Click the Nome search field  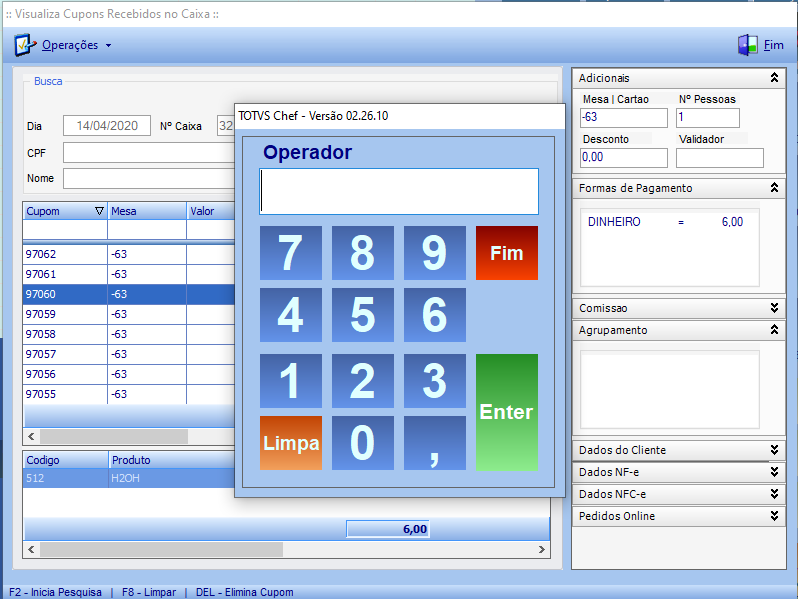149,179
